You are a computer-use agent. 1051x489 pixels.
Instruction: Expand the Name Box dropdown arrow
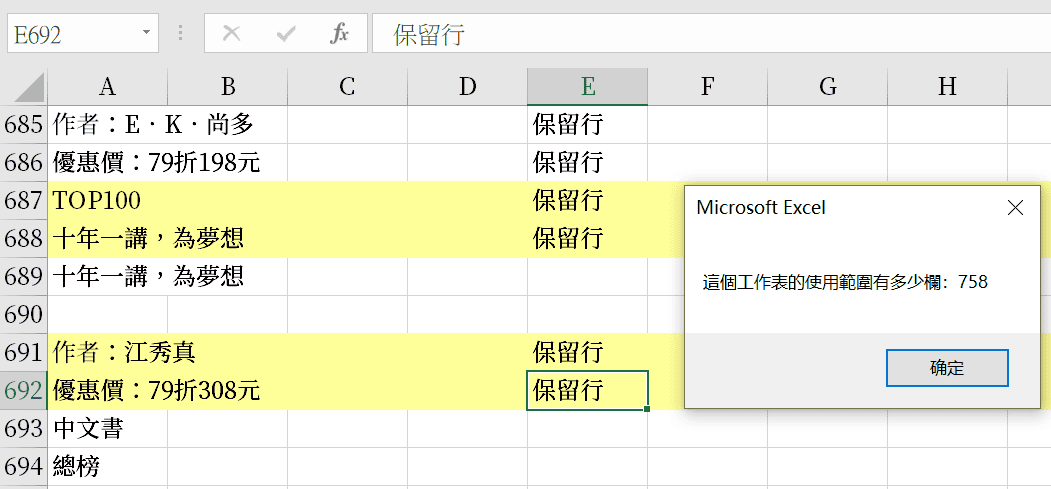tap(146, 33)
